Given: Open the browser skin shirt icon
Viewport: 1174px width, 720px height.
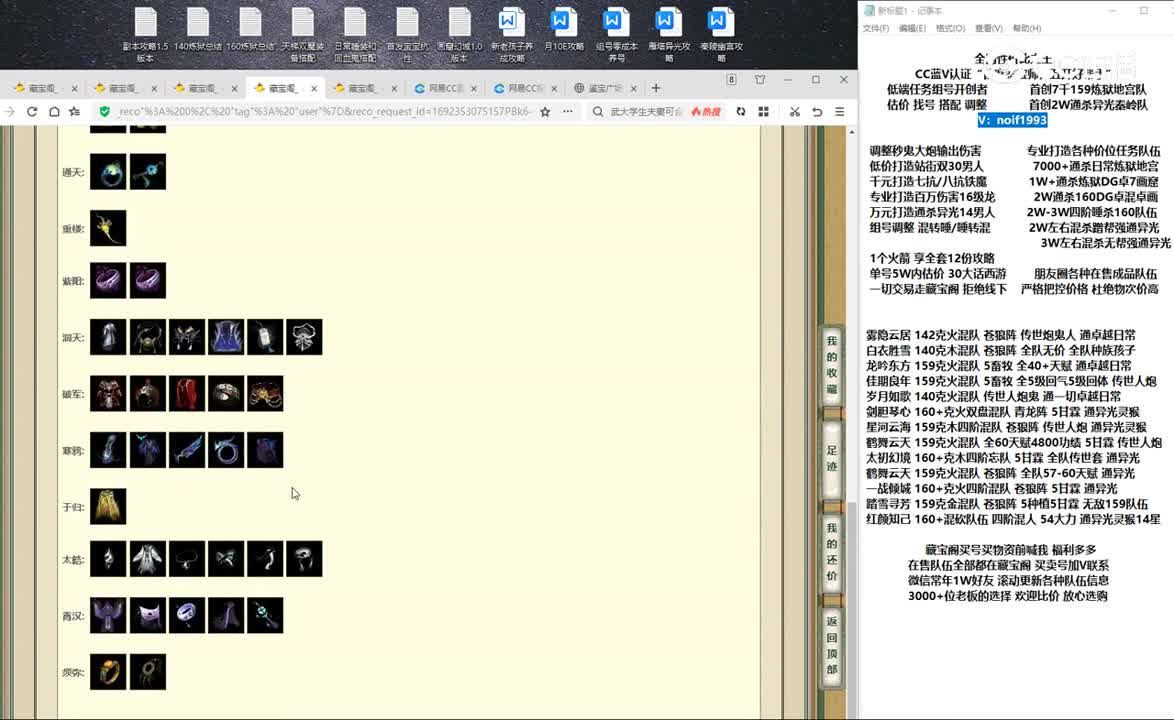Looking at the screenshot, I should (x=760, y=79).
